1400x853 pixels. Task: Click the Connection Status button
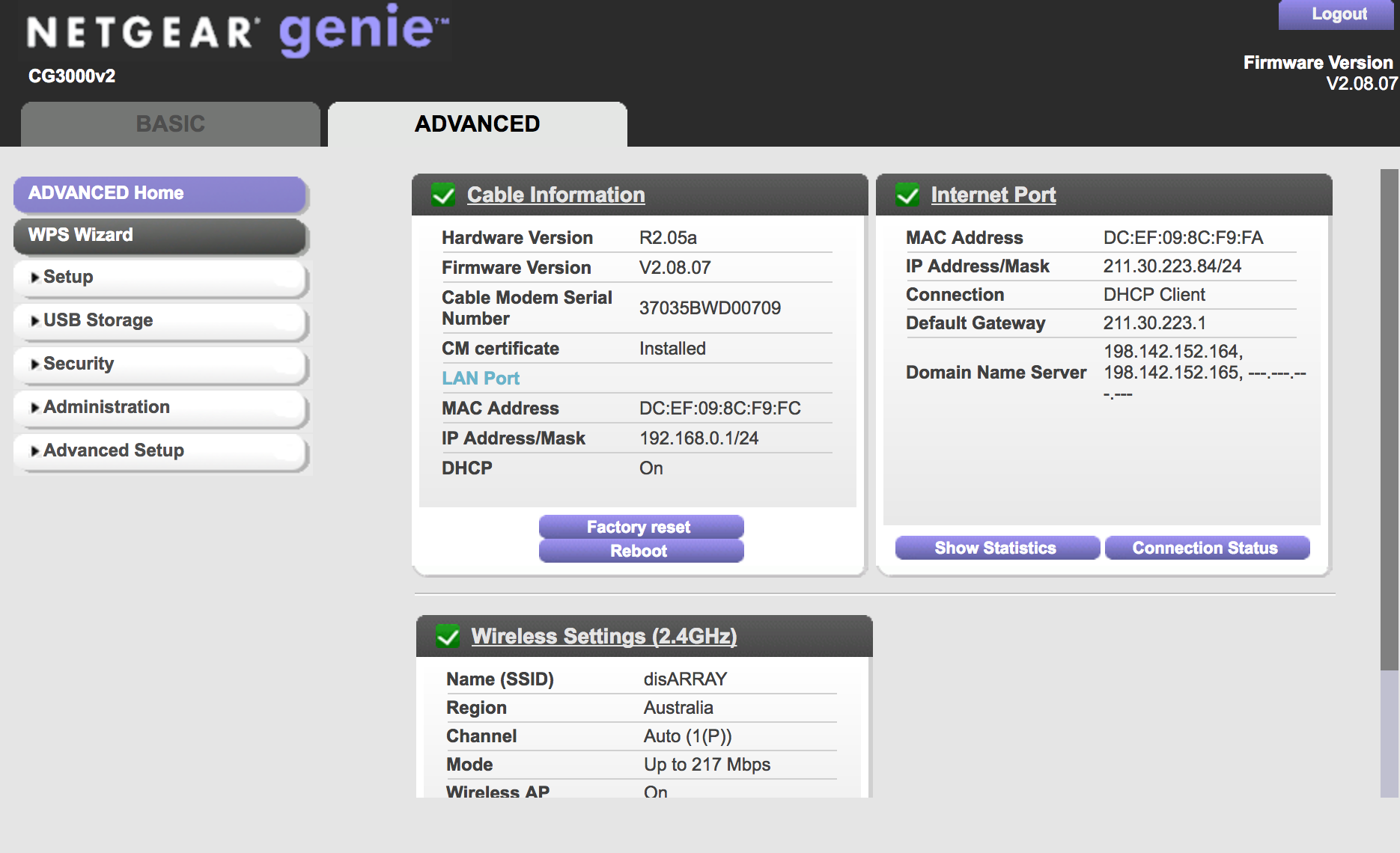[x=1207, y=548]
